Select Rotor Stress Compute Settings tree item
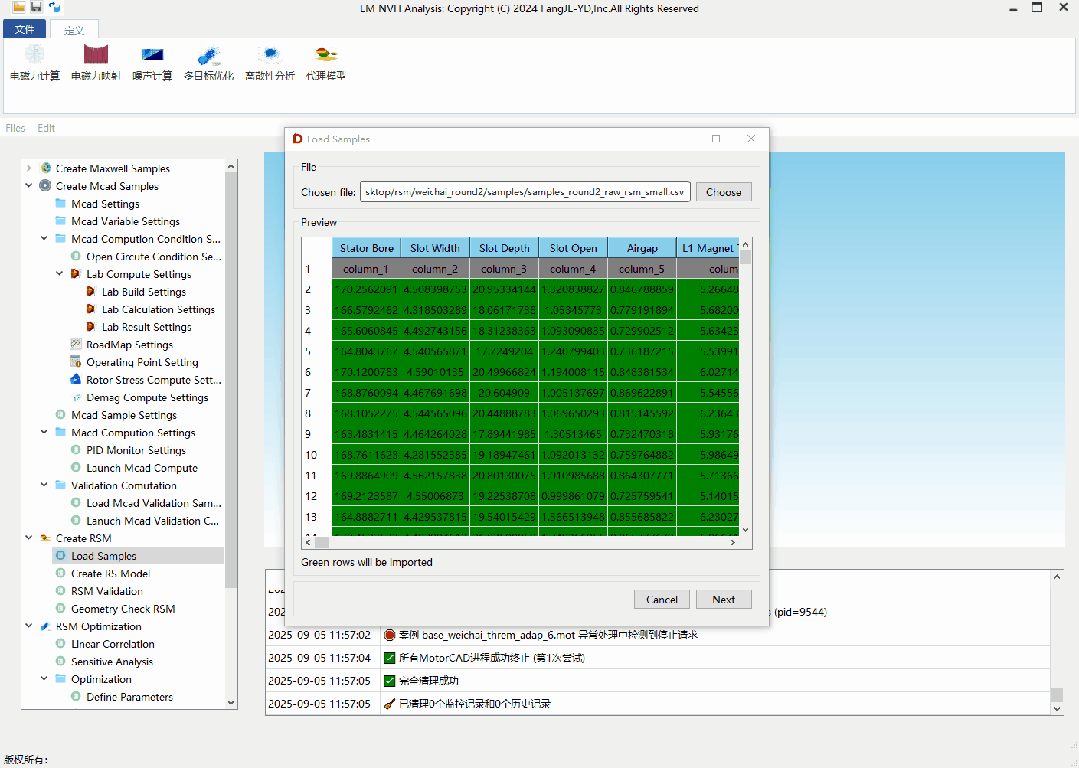Screen dimensions: 1079x768 tap(152, 380)
